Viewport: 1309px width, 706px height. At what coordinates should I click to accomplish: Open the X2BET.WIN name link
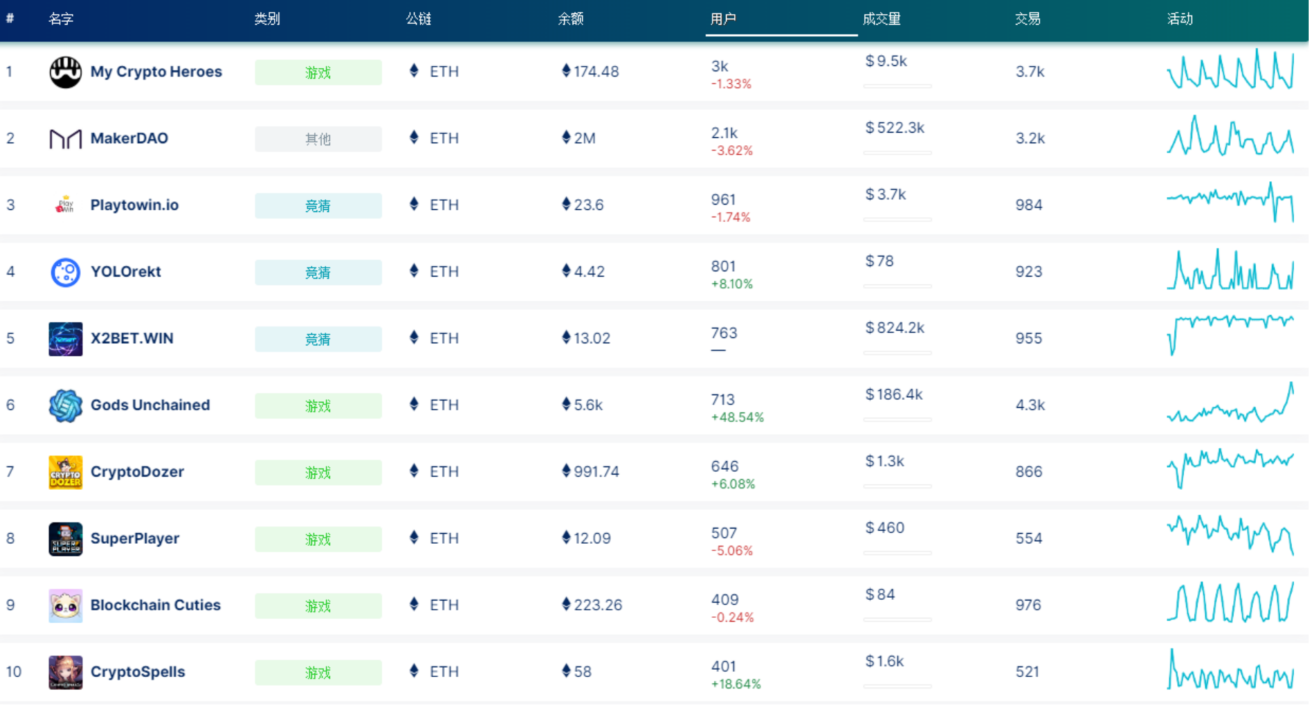pos(132,338)
